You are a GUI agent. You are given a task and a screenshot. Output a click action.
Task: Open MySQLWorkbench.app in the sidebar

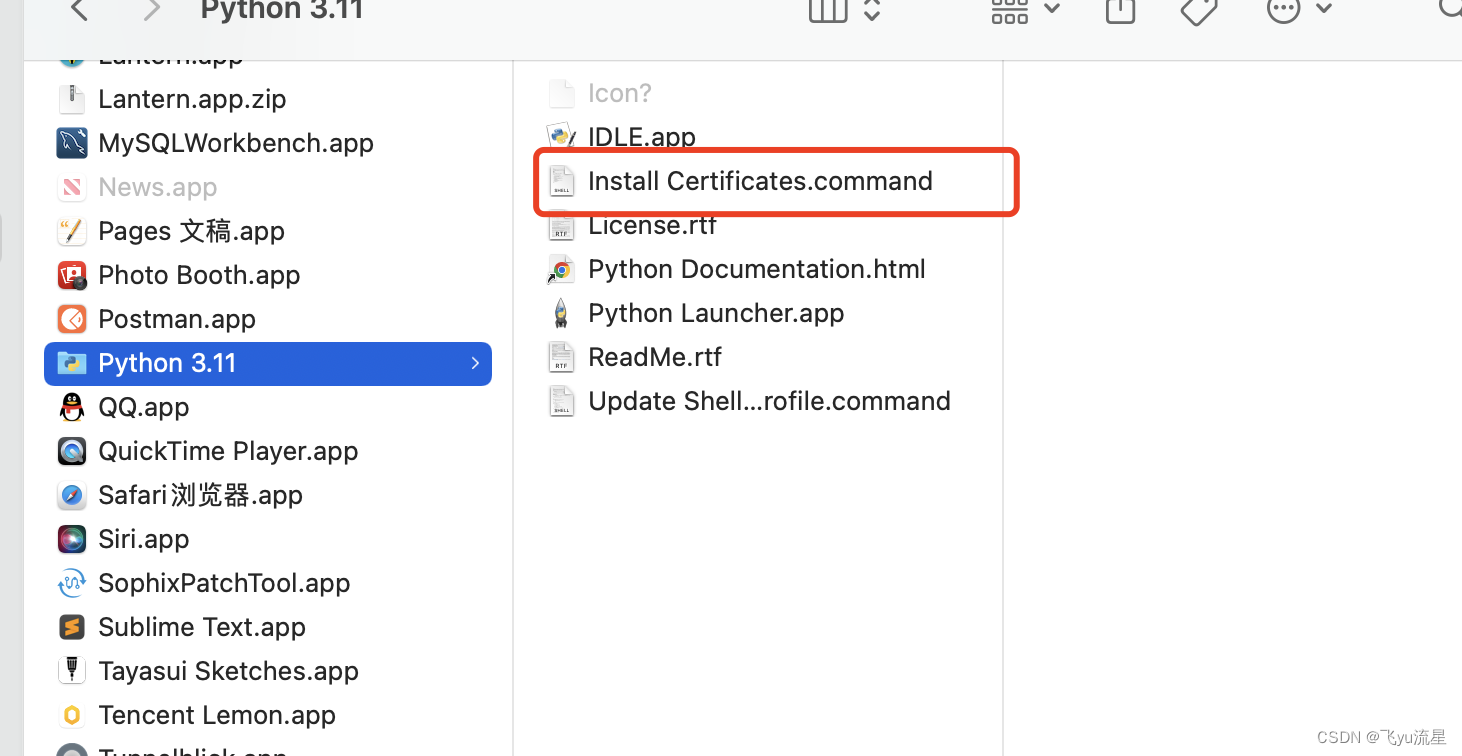(236, 143)
